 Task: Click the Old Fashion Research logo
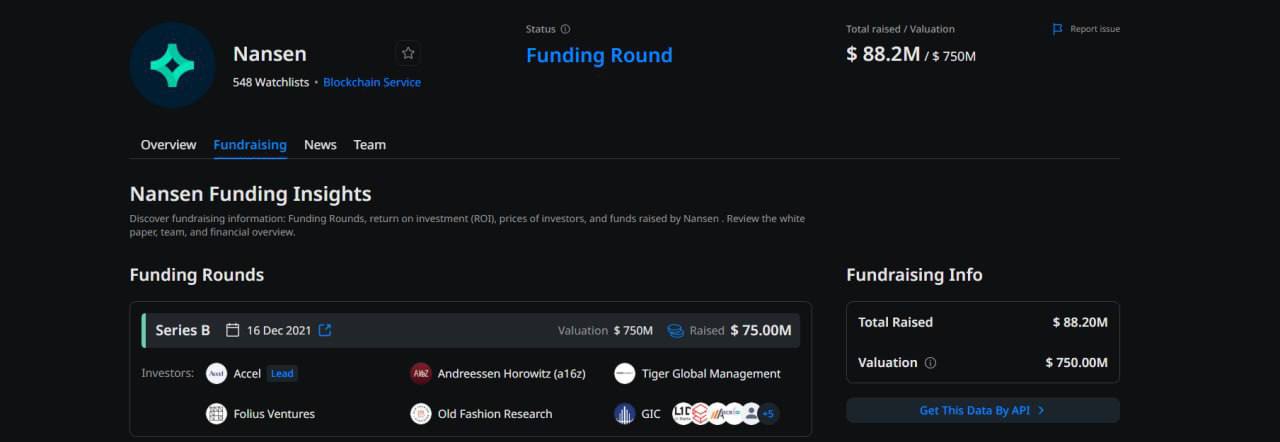point(421,413)
